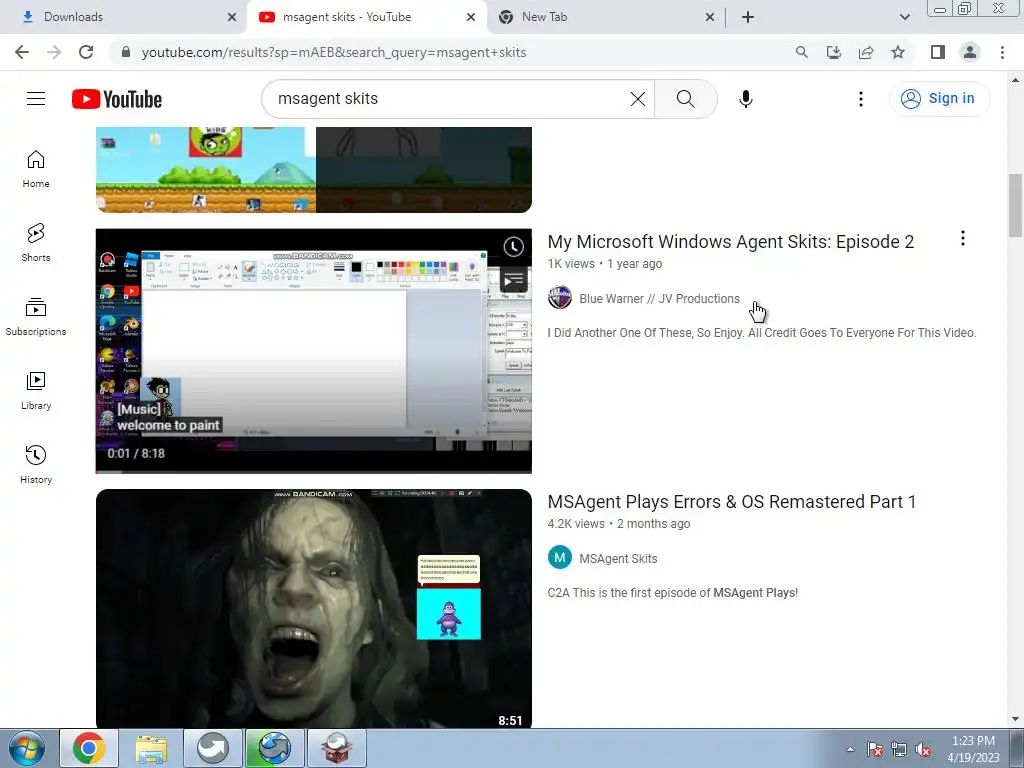Open Subscriptions from the sidebar
The width and height of the screenshot is (1024, 768).
tap(36, 317)
